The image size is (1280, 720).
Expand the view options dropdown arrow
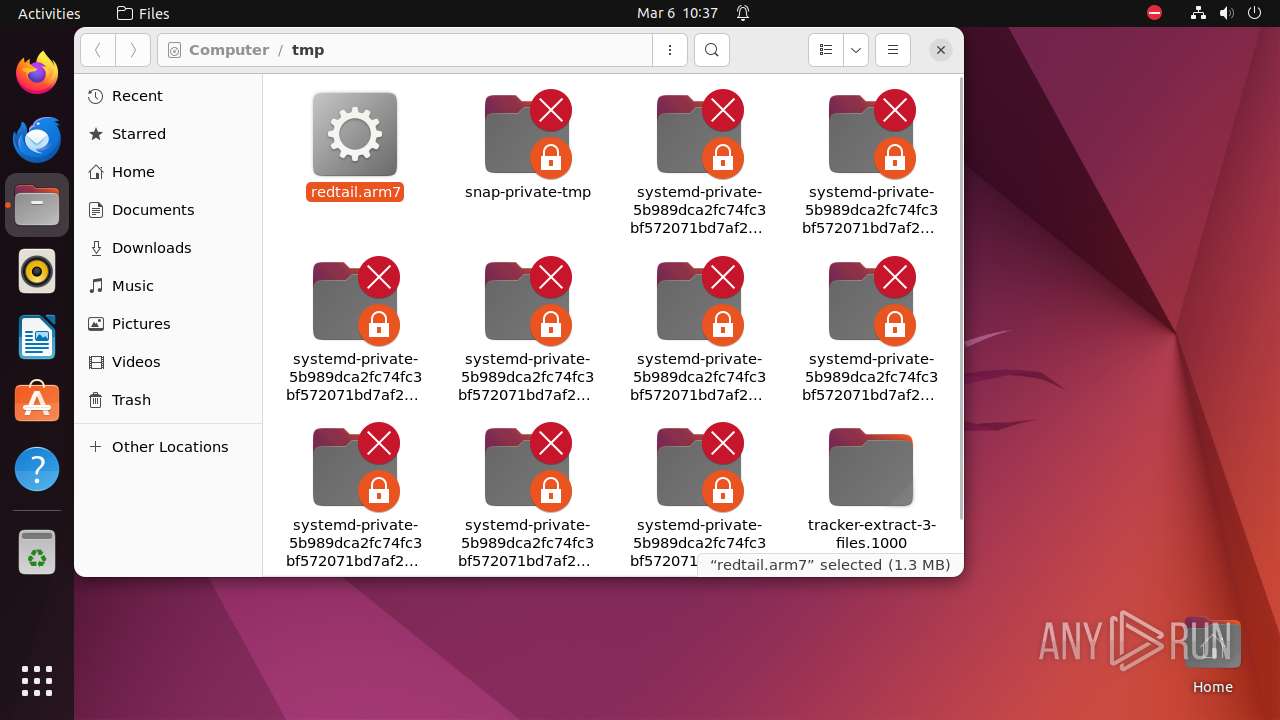856,50
